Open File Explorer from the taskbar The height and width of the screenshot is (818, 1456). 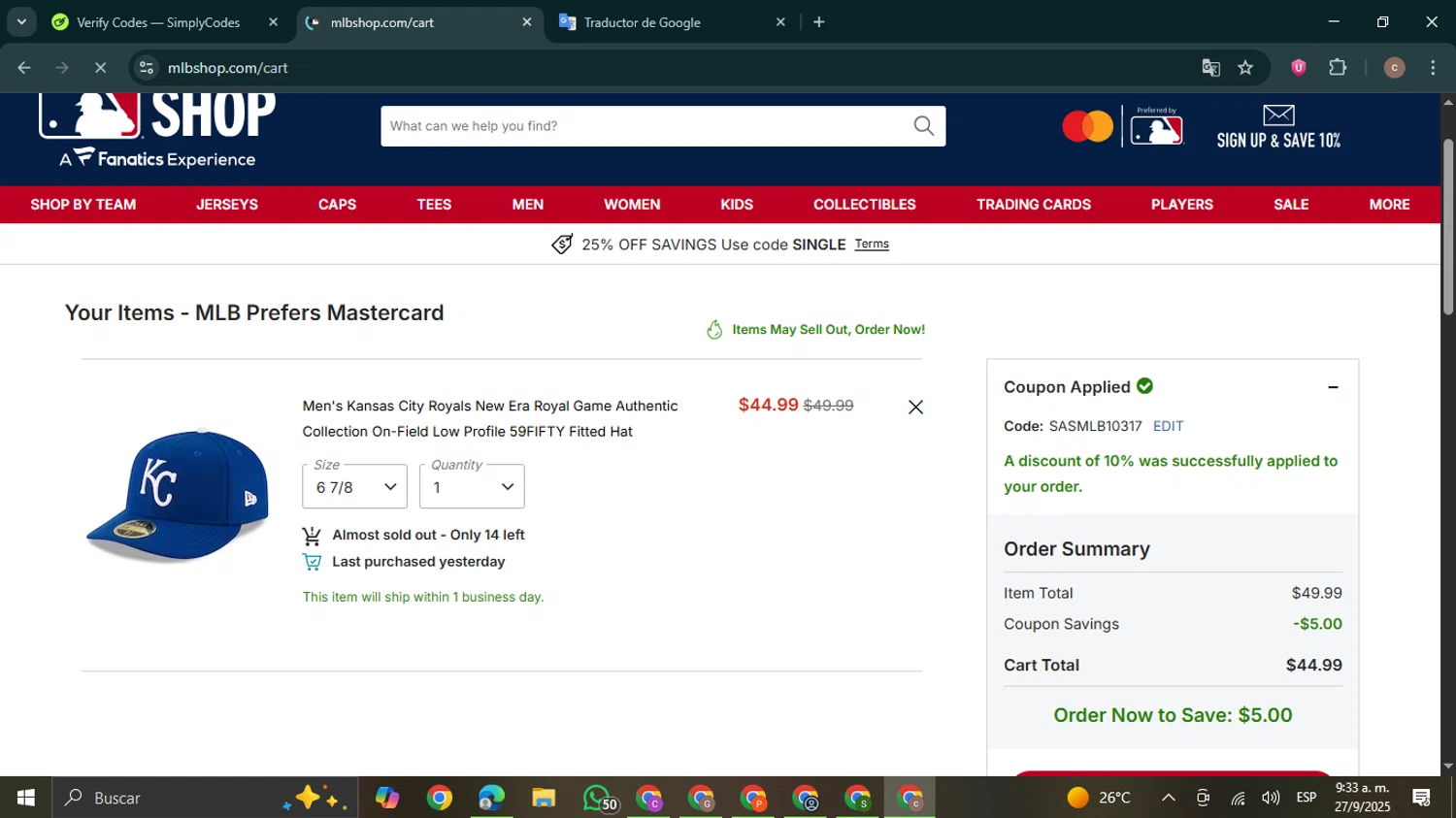click(x=544, y=798)
